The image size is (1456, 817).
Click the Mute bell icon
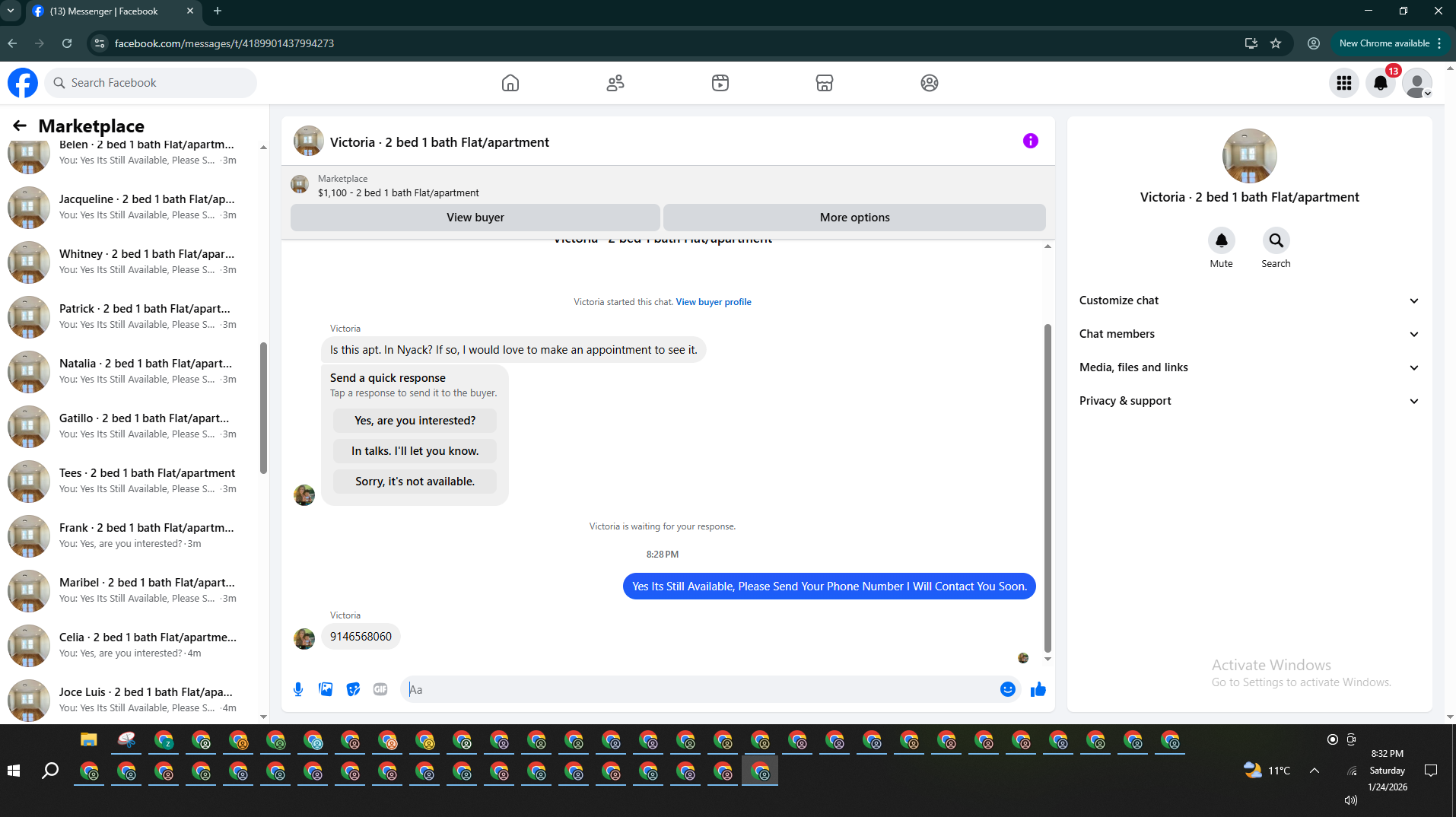coord(1222,240)
